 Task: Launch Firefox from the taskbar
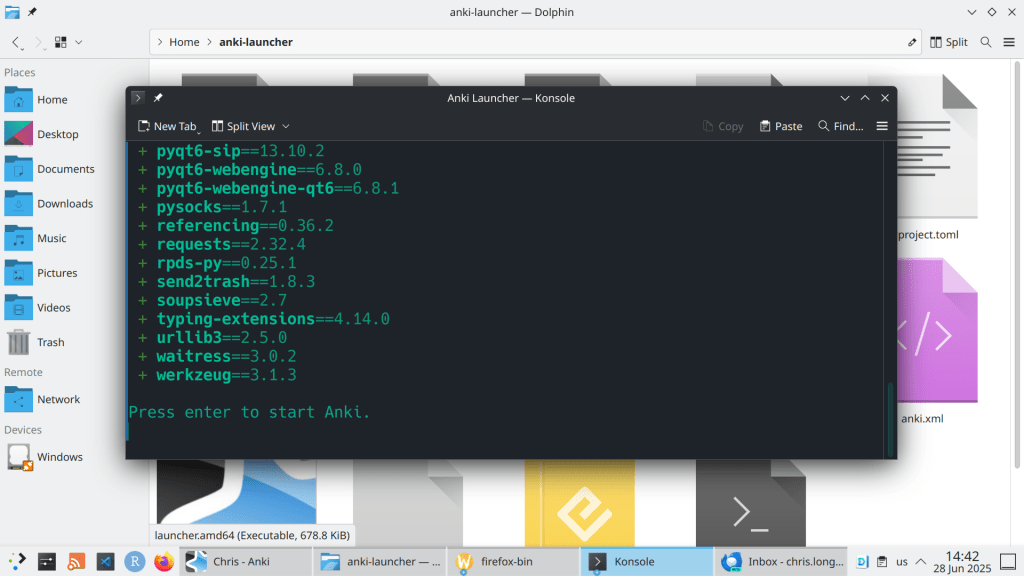click(163, 562)
